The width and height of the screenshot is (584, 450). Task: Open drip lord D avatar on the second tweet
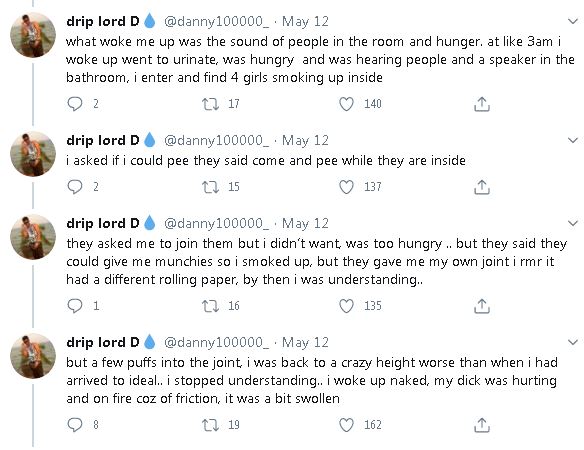tap(33, 154)
